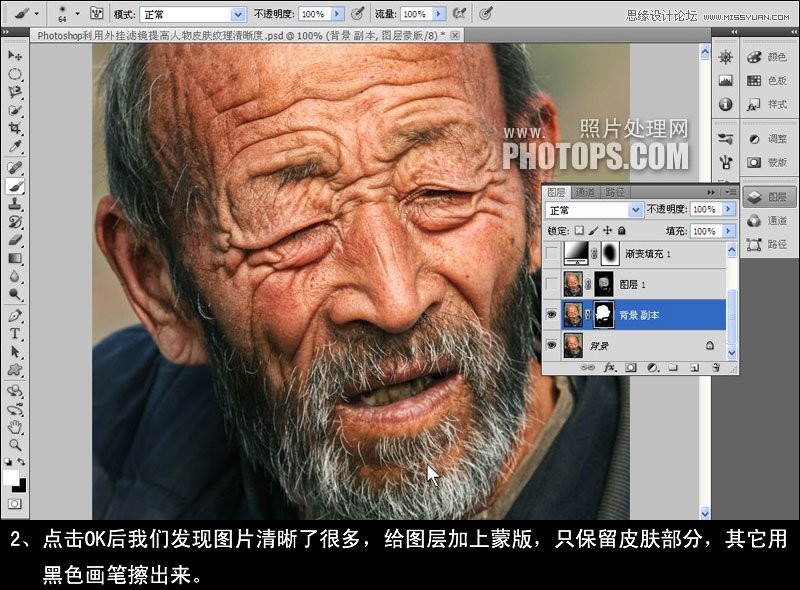Show the 渐变填充 1 layer

[x=551, y=251]
